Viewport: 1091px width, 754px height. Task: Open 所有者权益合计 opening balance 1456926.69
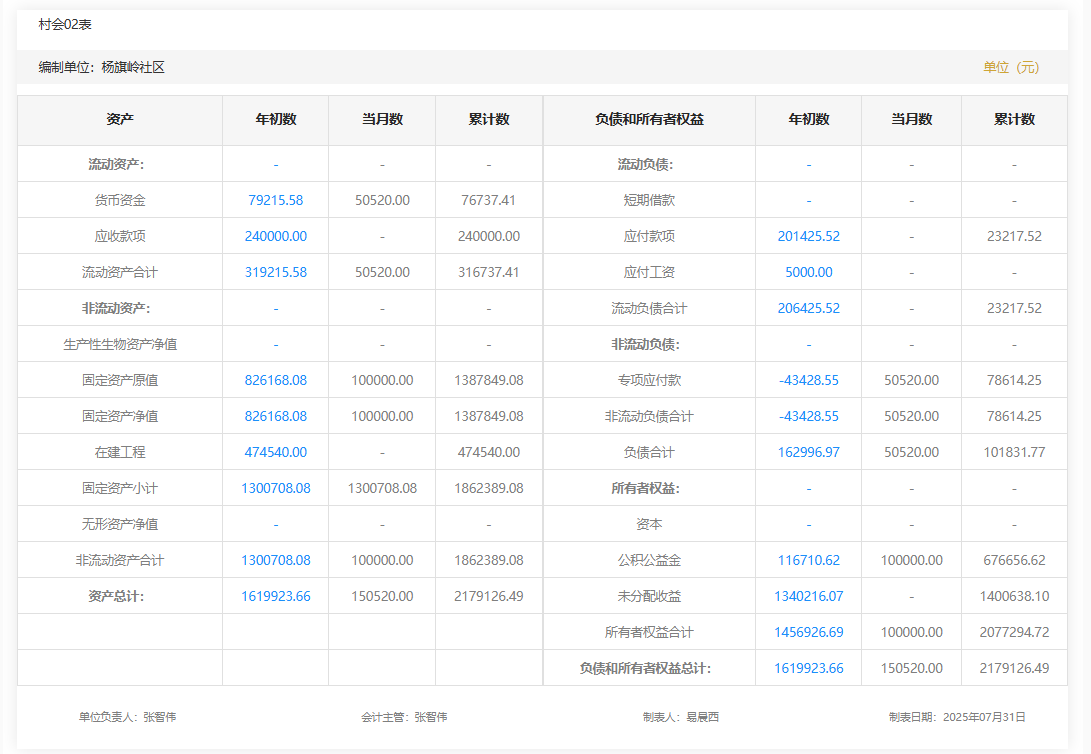808,632
